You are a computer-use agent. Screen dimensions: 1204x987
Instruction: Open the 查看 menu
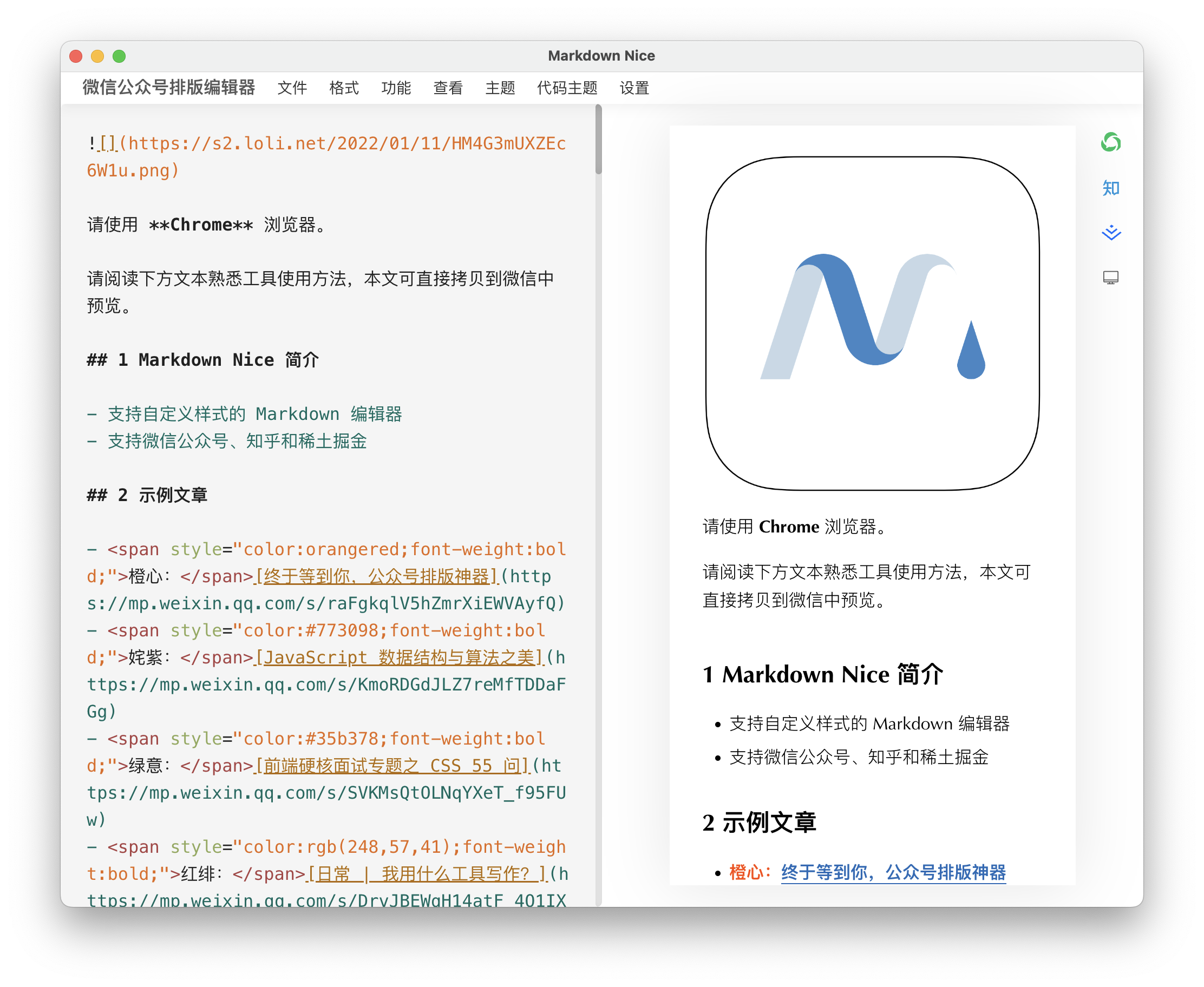click(x=448, y=88)
